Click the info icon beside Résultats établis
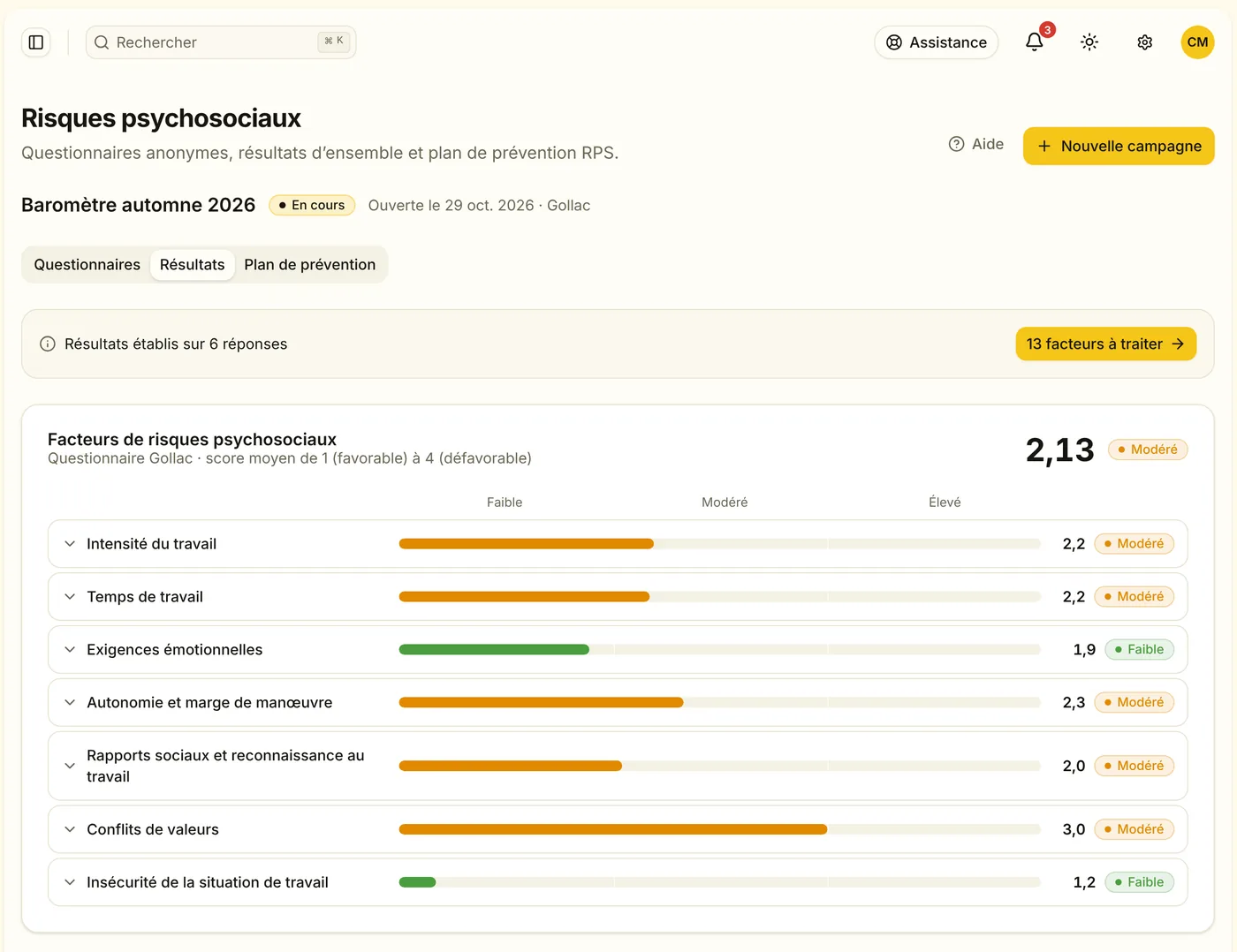This screenshot has width=1237, height=952. click(48, 344)
